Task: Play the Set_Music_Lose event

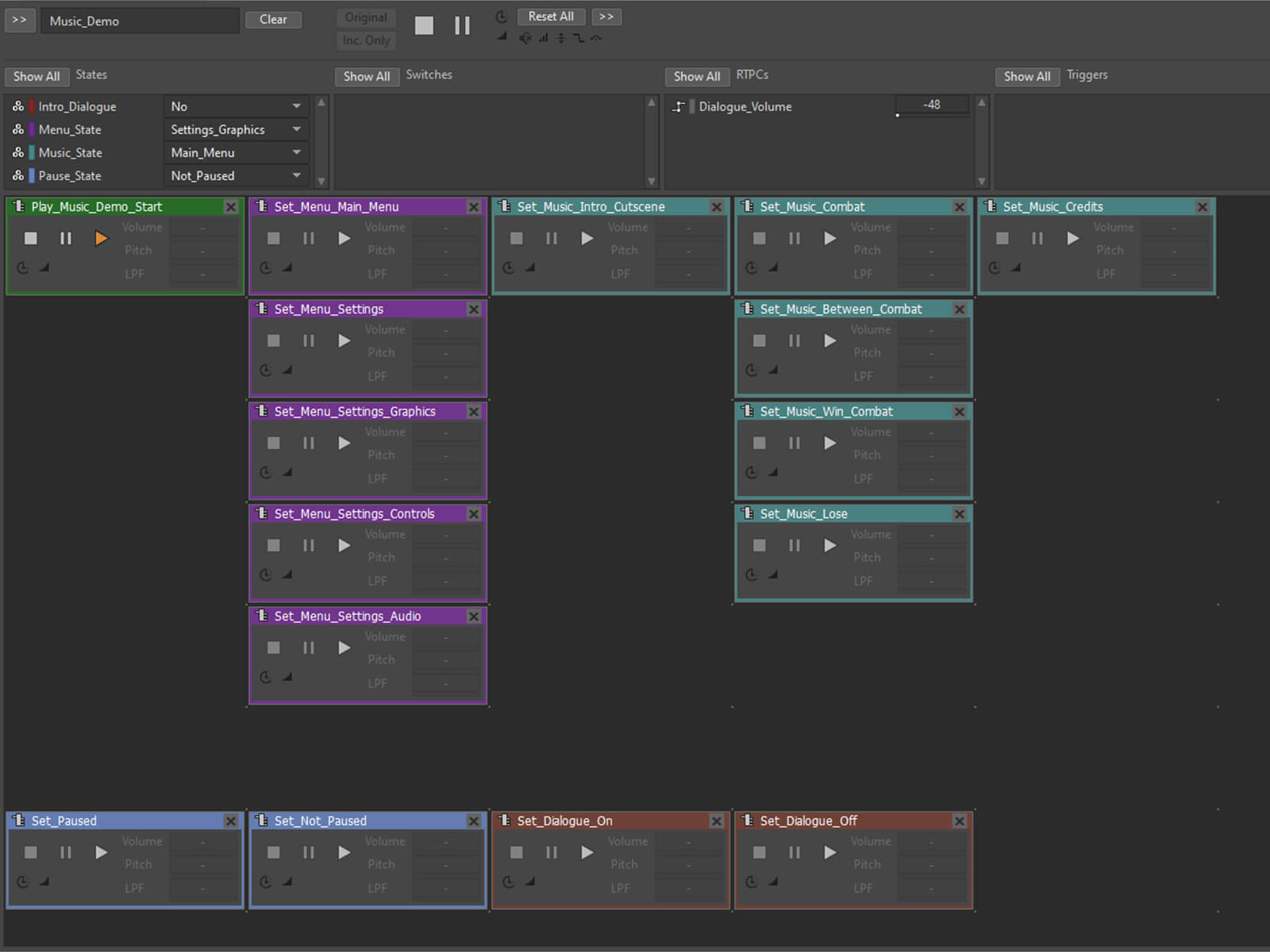Action: click(x=829, y=545)
